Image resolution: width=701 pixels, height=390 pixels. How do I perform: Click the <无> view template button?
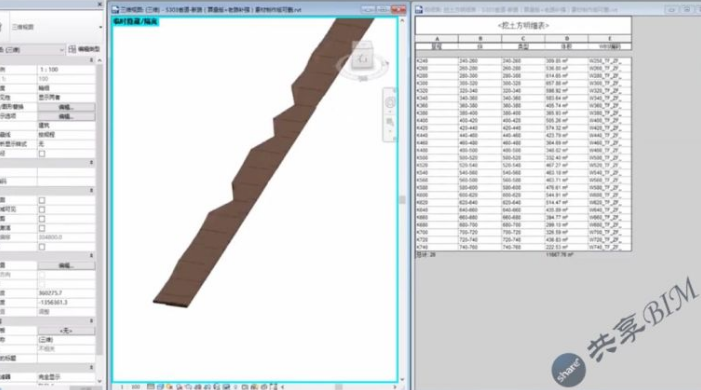[x=66, y=331]
